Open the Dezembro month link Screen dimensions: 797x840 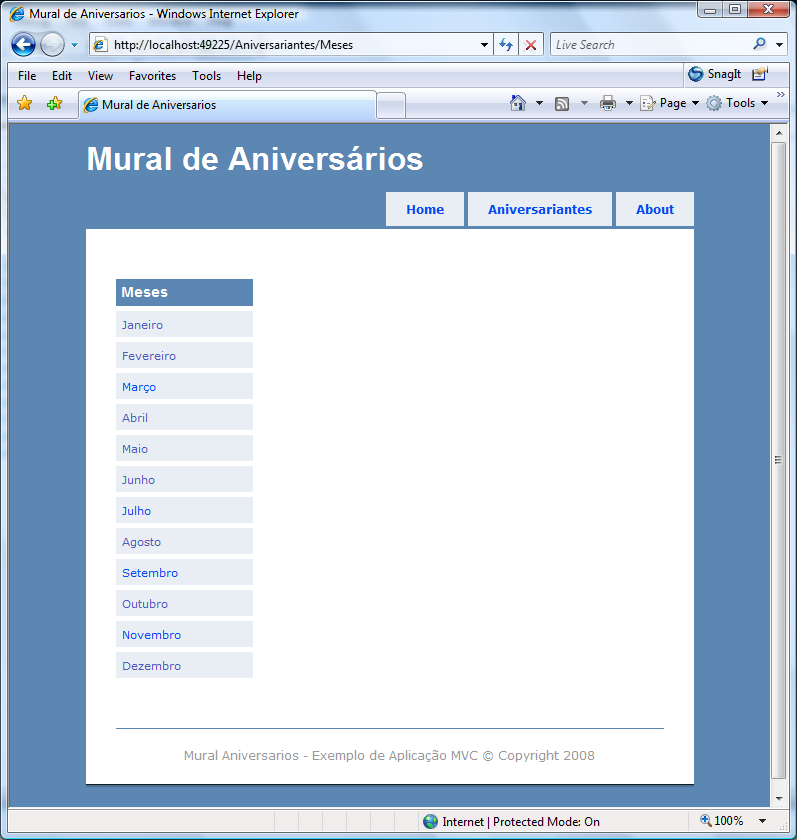[x=151, y=666]
